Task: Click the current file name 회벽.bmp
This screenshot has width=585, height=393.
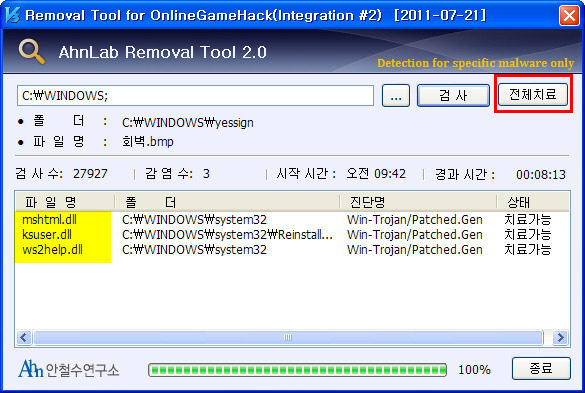Action: 148,142
